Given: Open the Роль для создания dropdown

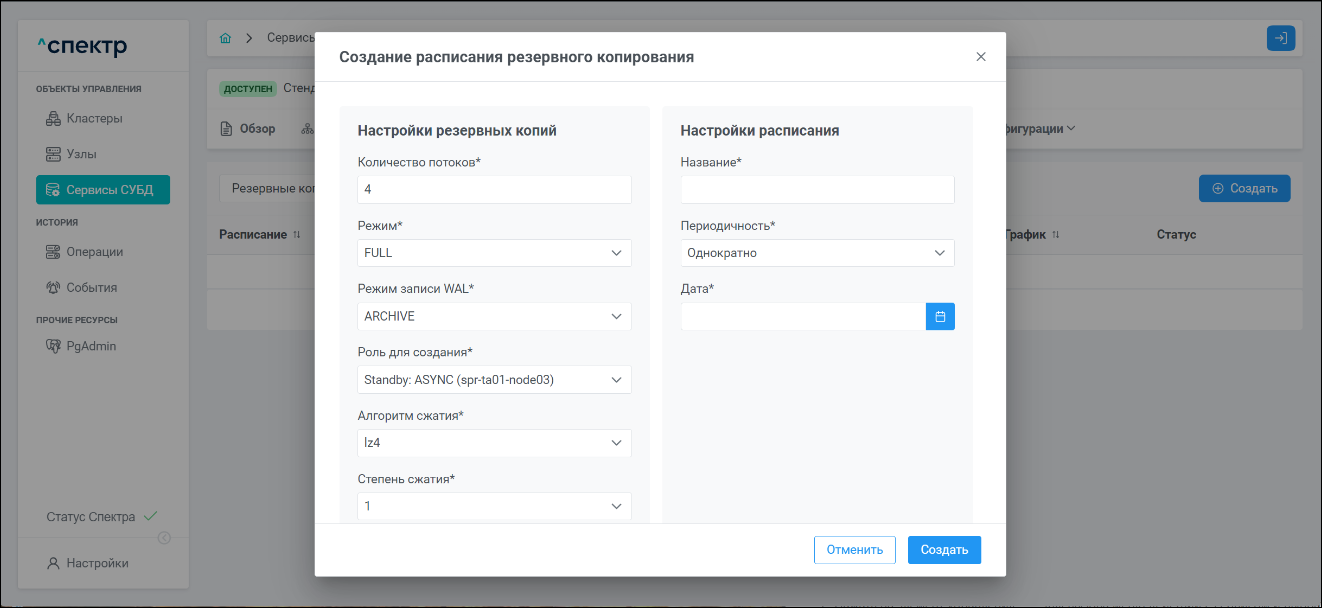Looking at the screenshot, I should pyautogui.click(x=494, y=380).
